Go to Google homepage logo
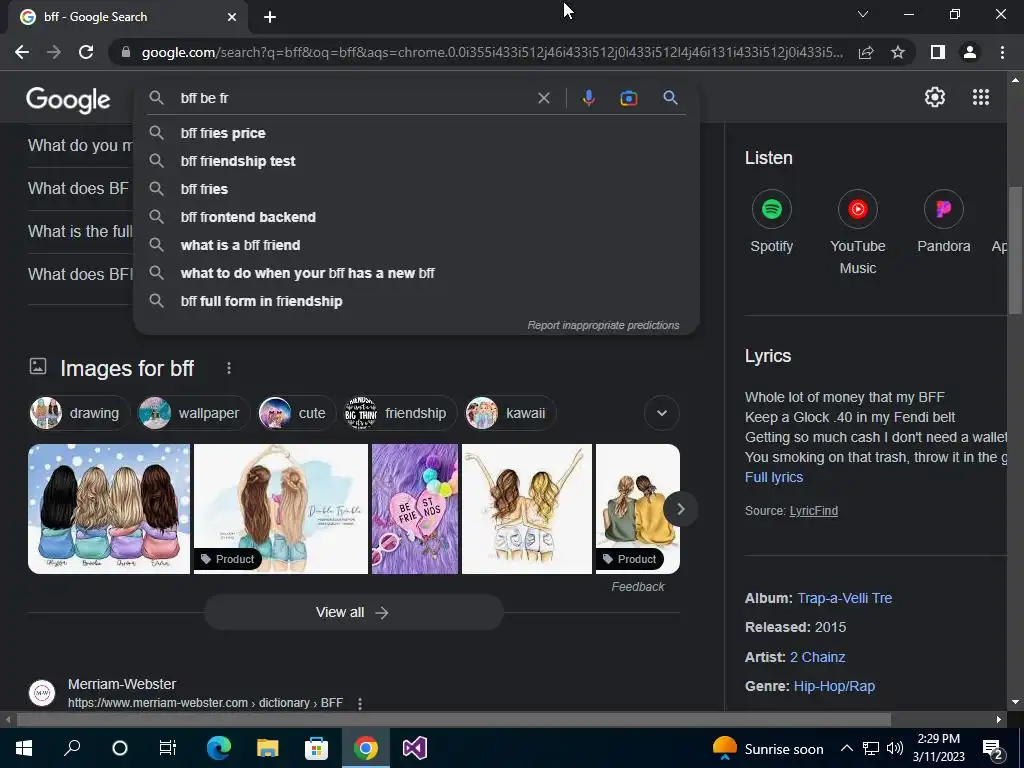The image size is (1024, 768). point(68,99)
